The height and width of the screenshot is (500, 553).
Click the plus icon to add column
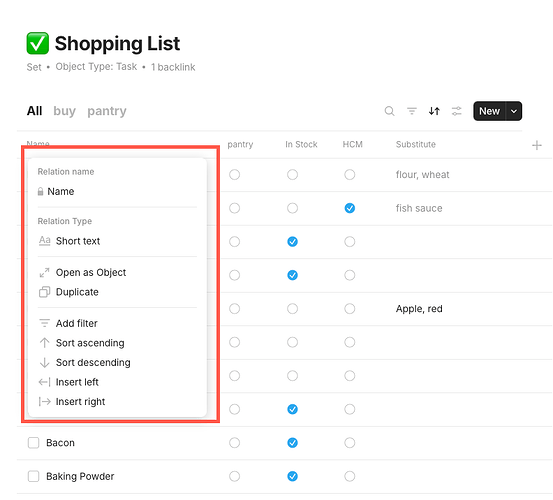point(536,145)
